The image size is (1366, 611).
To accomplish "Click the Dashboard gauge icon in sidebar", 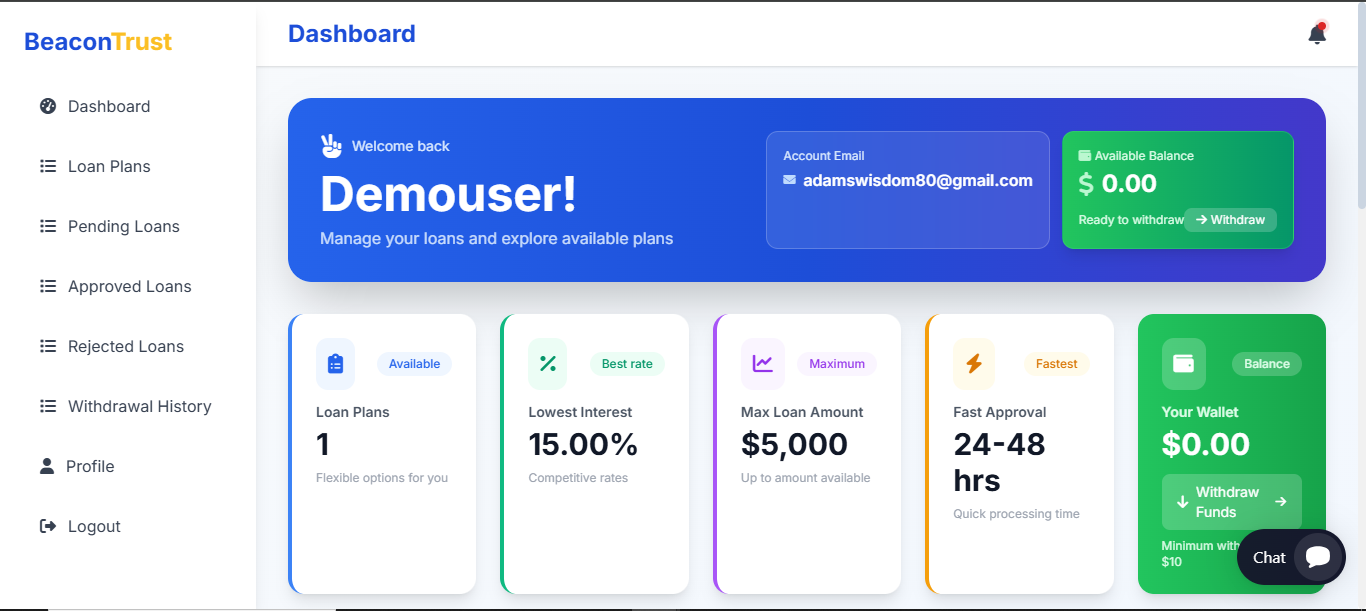I will (48, 106).
